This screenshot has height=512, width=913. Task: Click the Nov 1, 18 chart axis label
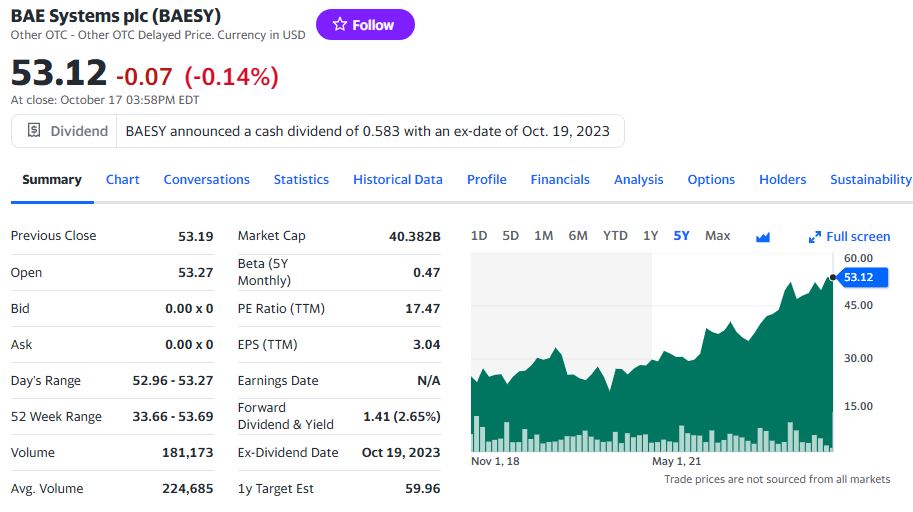pyautogui.click(x=495, y=461)
